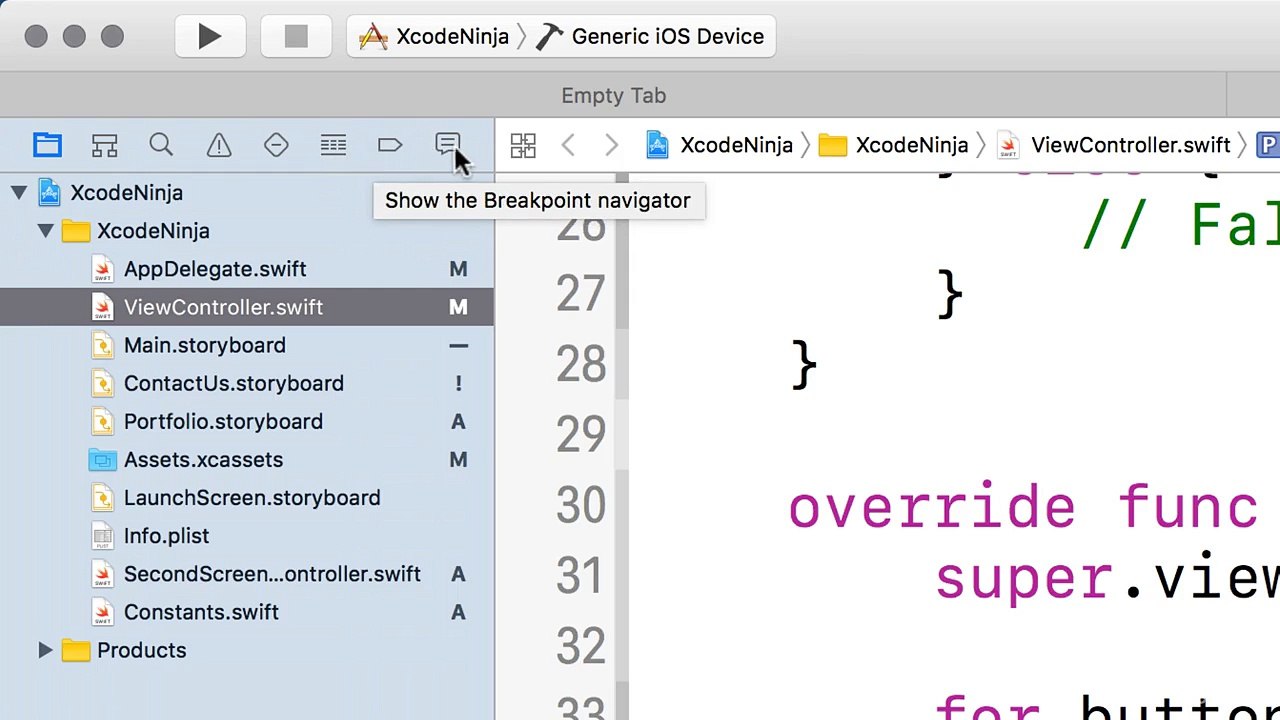
Task: Click the storyboard icon beside Main.storyboard
Action: pyautogui.click(x=102, y=345)
